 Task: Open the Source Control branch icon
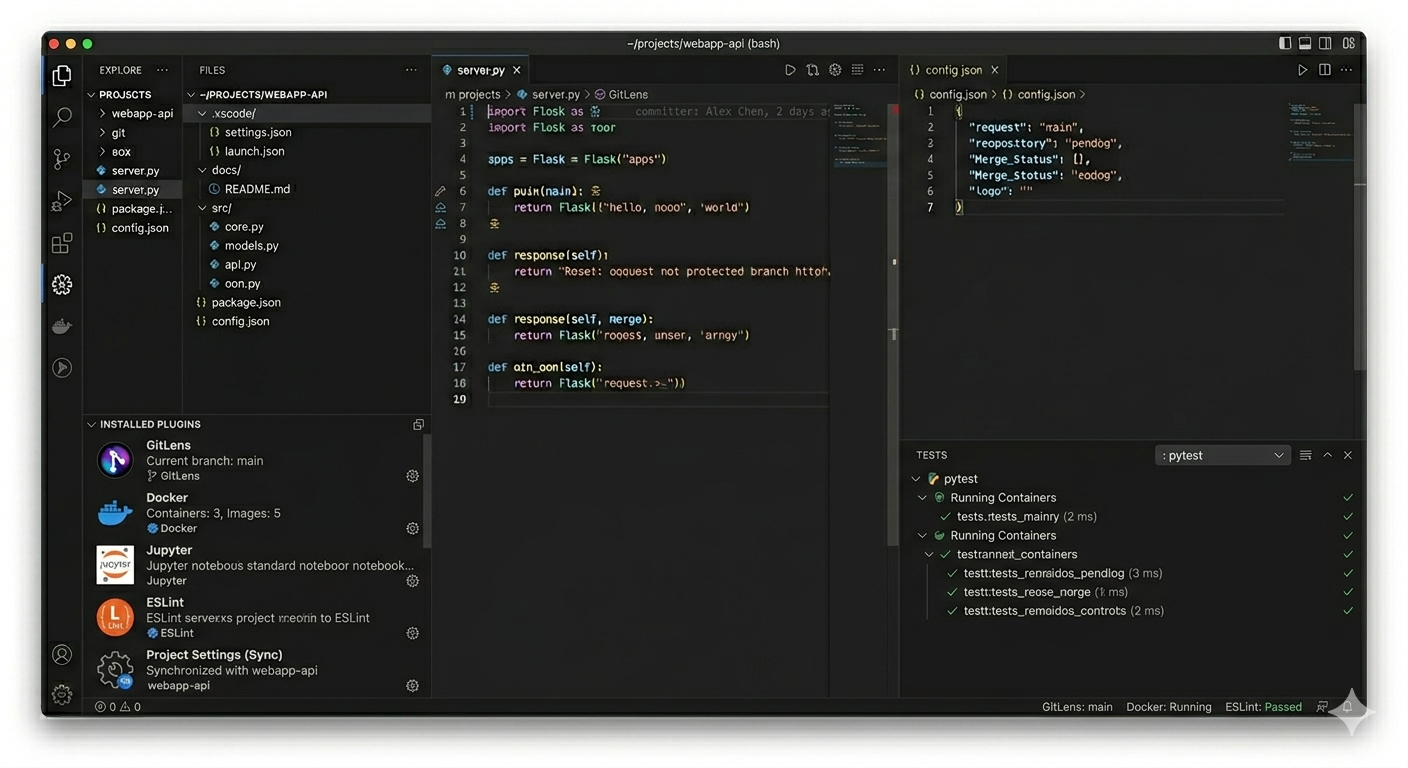62,159
